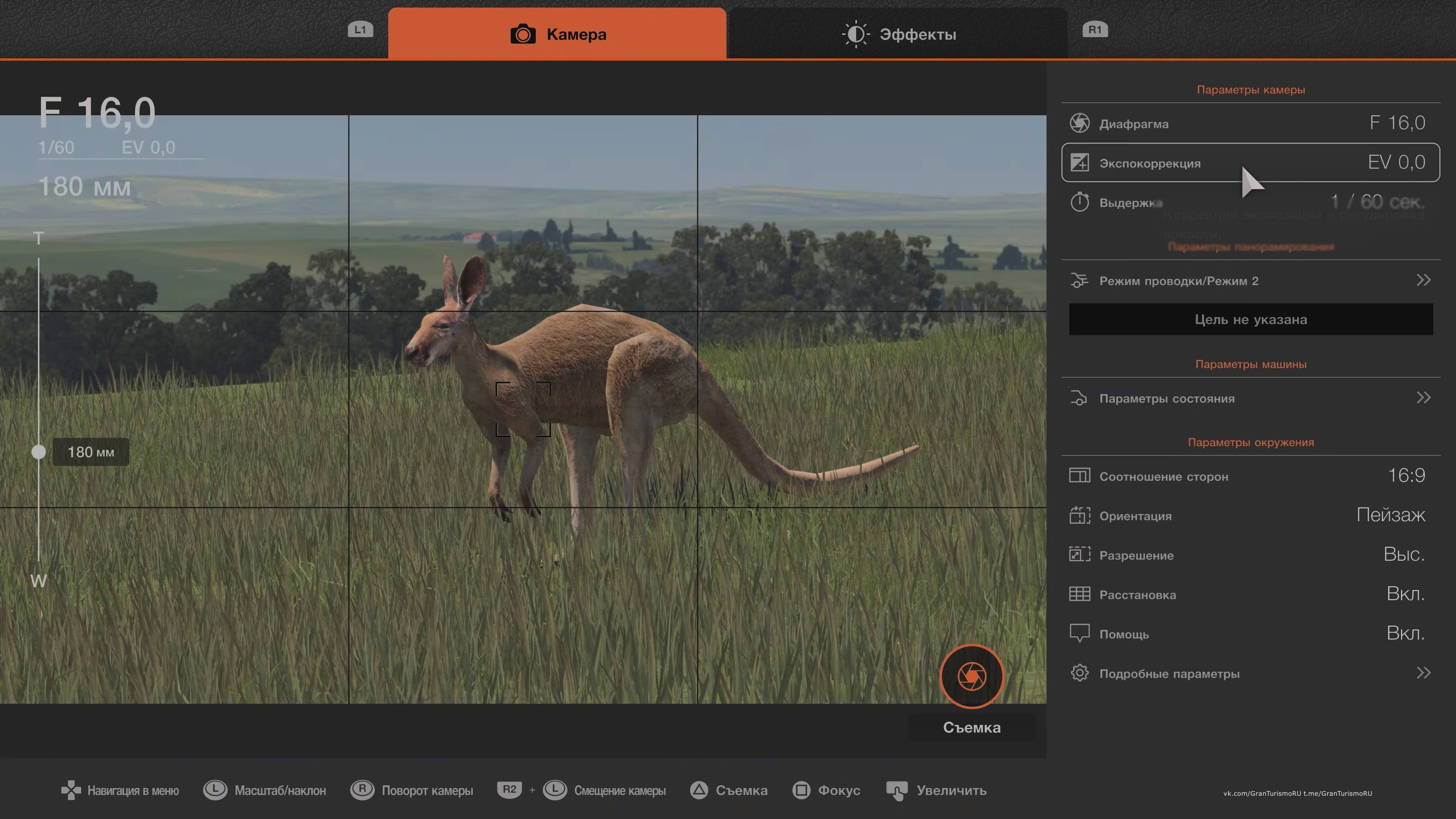This screenshot has height=819, width=1456.
Task: Click the Расстановка grid icon
Action: (1079, 594)
